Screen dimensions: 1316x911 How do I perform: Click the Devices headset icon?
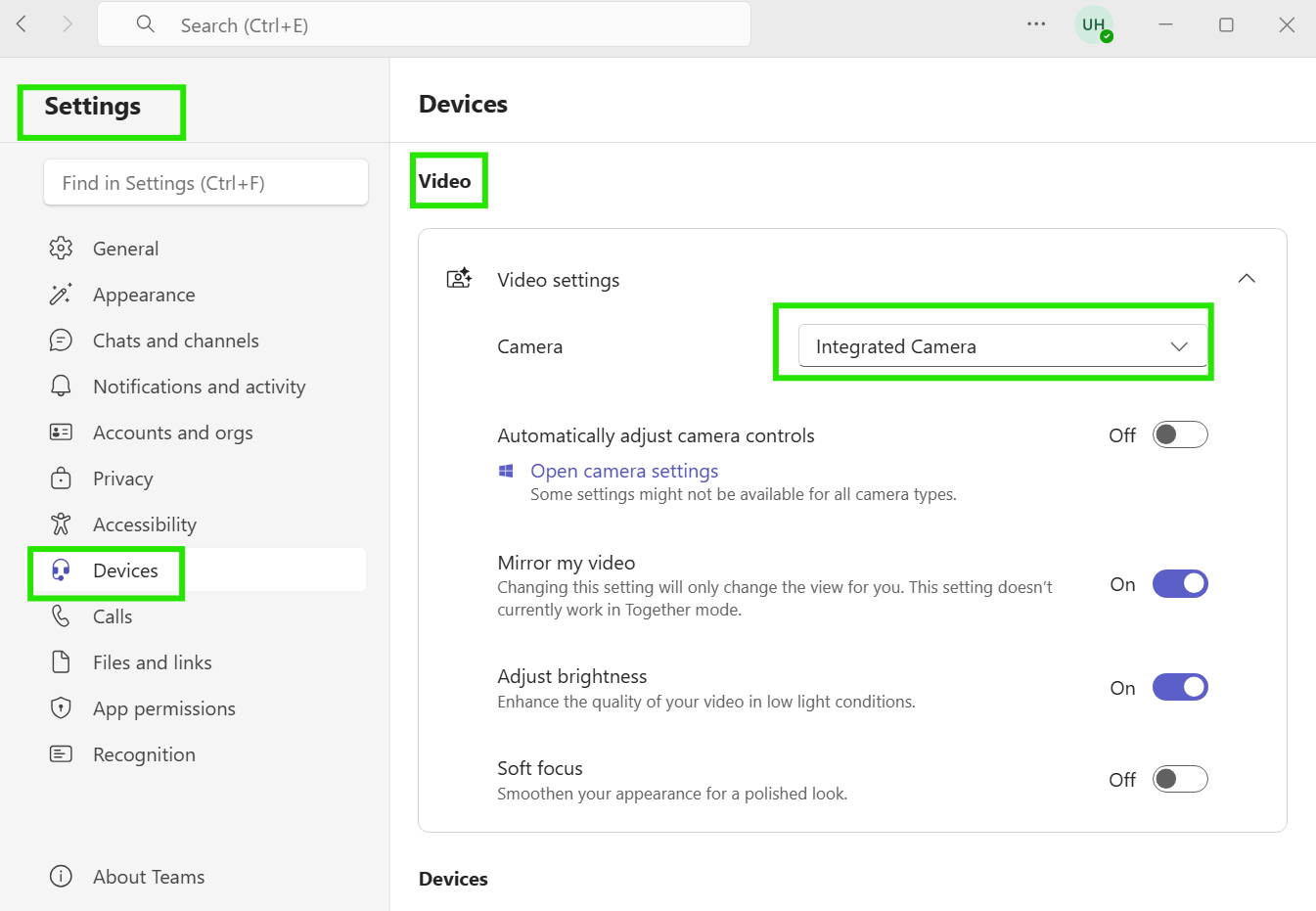coord(61,570)
